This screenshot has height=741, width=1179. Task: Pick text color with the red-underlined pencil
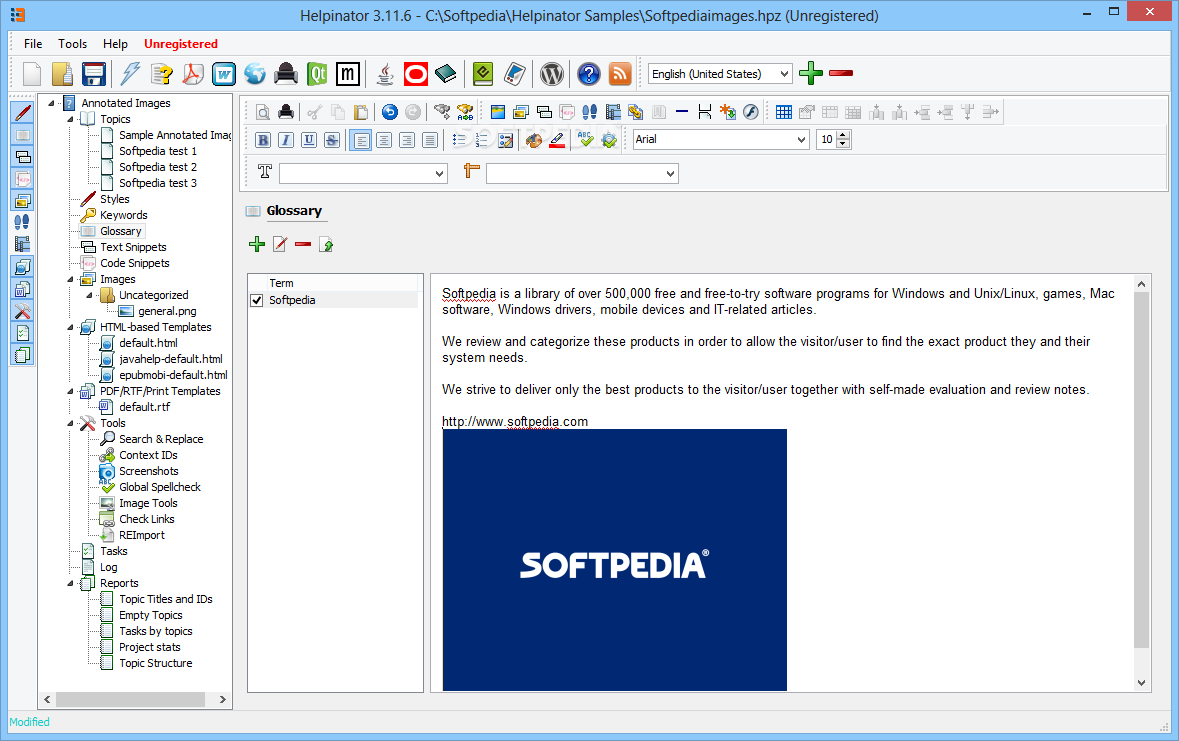(557, 140)
